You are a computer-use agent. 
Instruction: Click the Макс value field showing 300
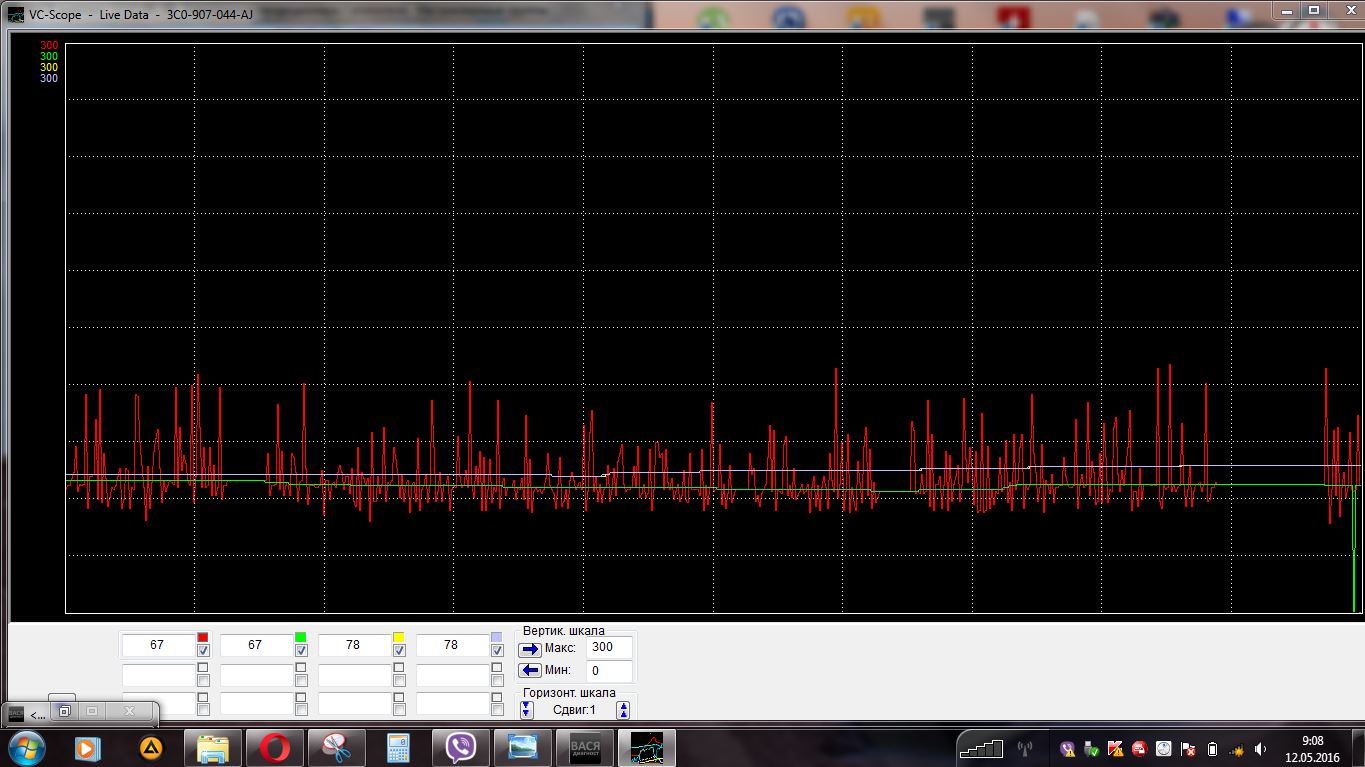609,648
